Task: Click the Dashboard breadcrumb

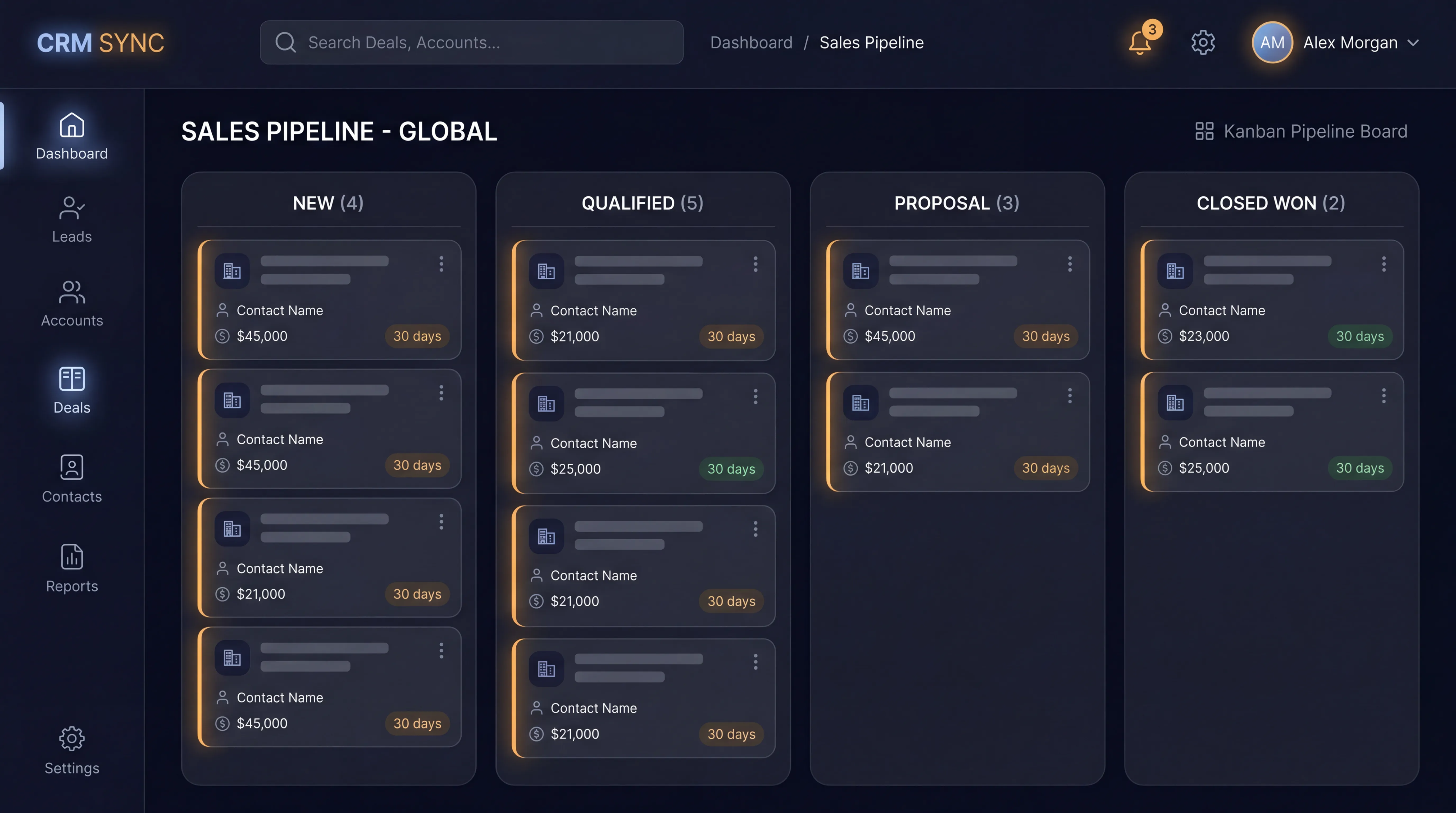Action: [751, 42]
